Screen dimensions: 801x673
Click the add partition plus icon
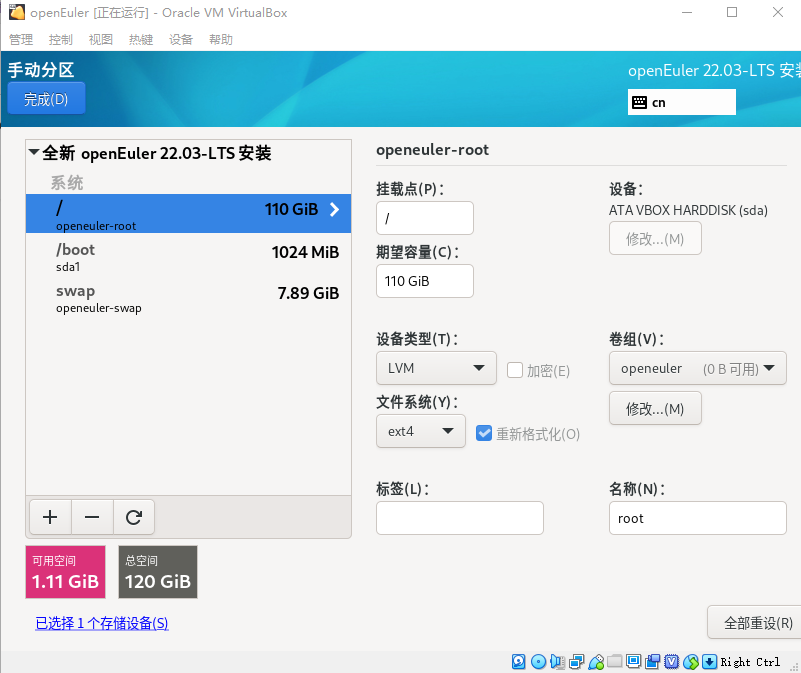click(x=50, y=517)
